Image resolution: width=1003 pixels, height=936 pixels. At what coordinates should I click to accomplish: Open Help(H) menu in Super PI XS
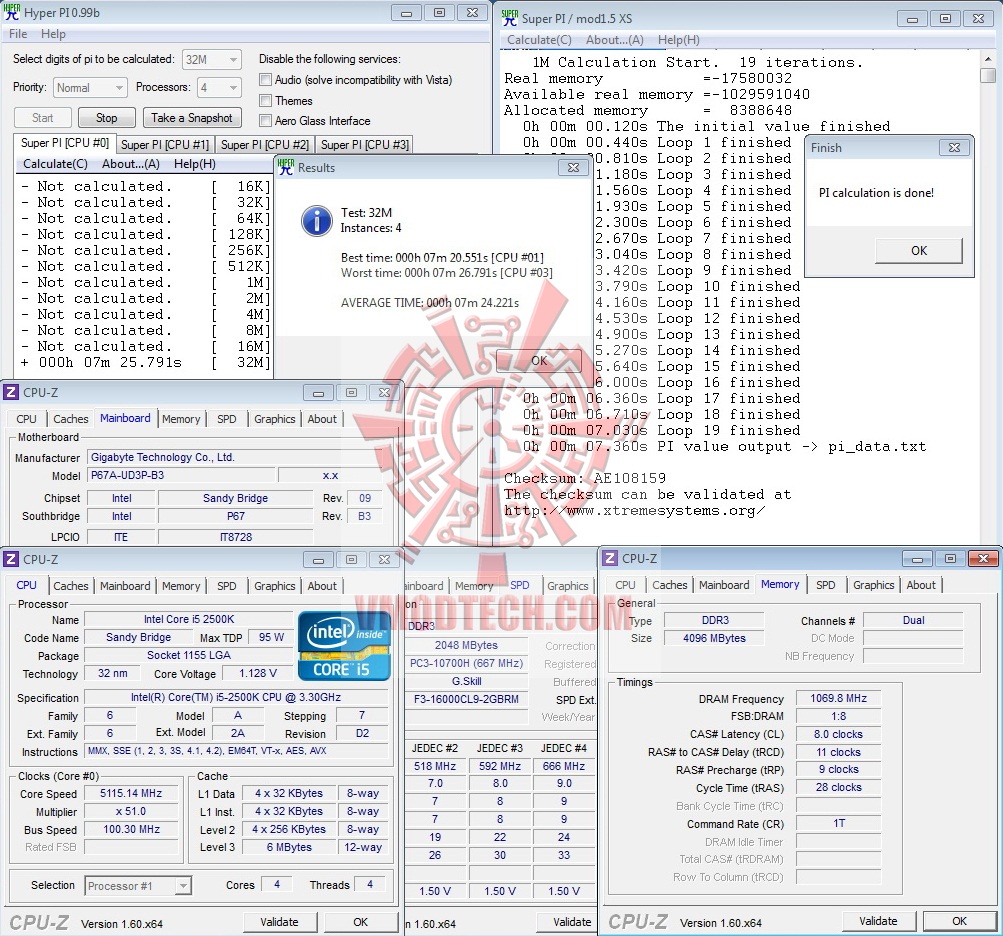click(x=679, y=40)
